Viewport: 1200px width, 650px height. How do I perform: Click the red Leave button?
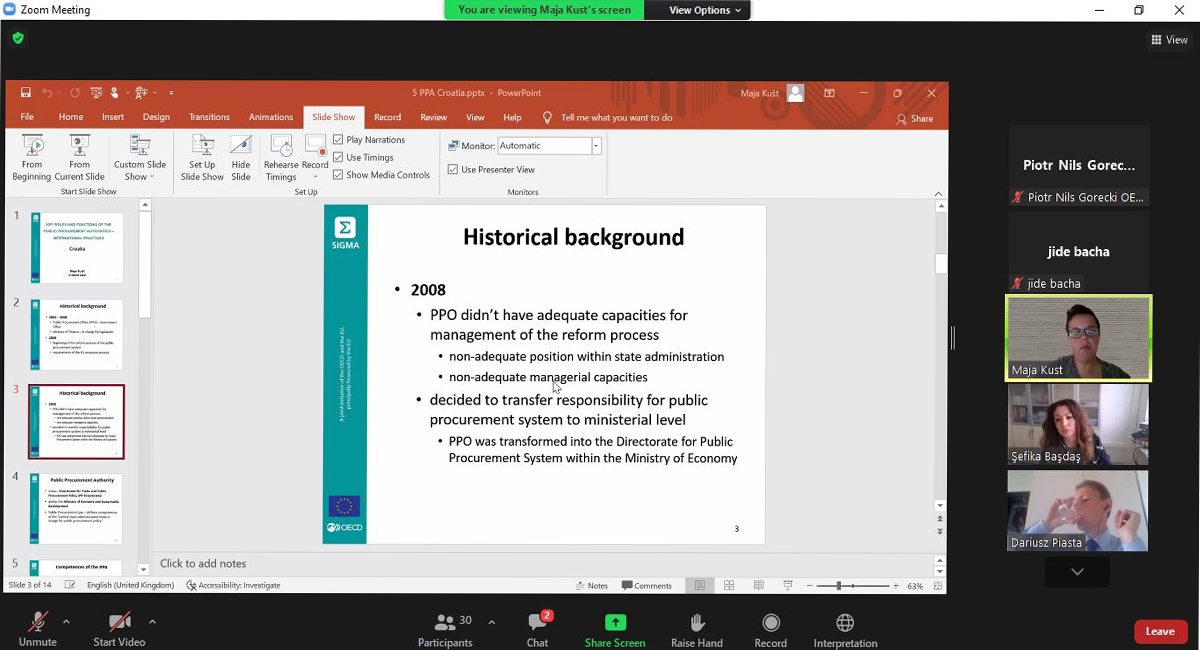pyautogui.click(x=1160, y=631)
